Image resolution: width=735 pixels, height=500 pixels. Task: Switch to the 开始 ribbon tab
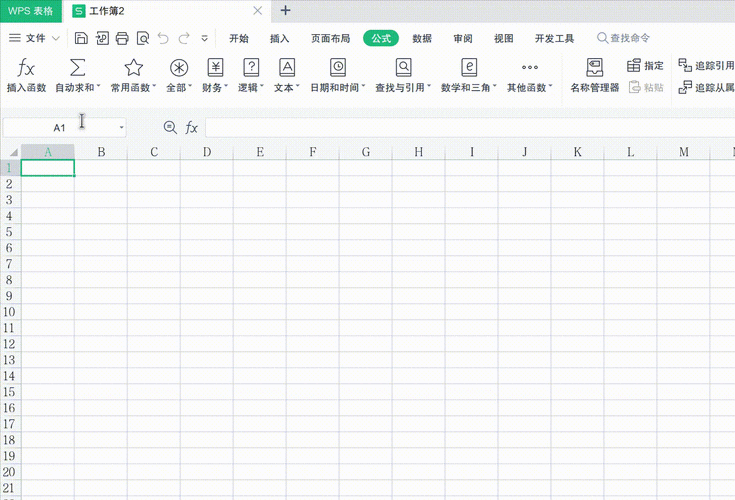click(239, 38)
